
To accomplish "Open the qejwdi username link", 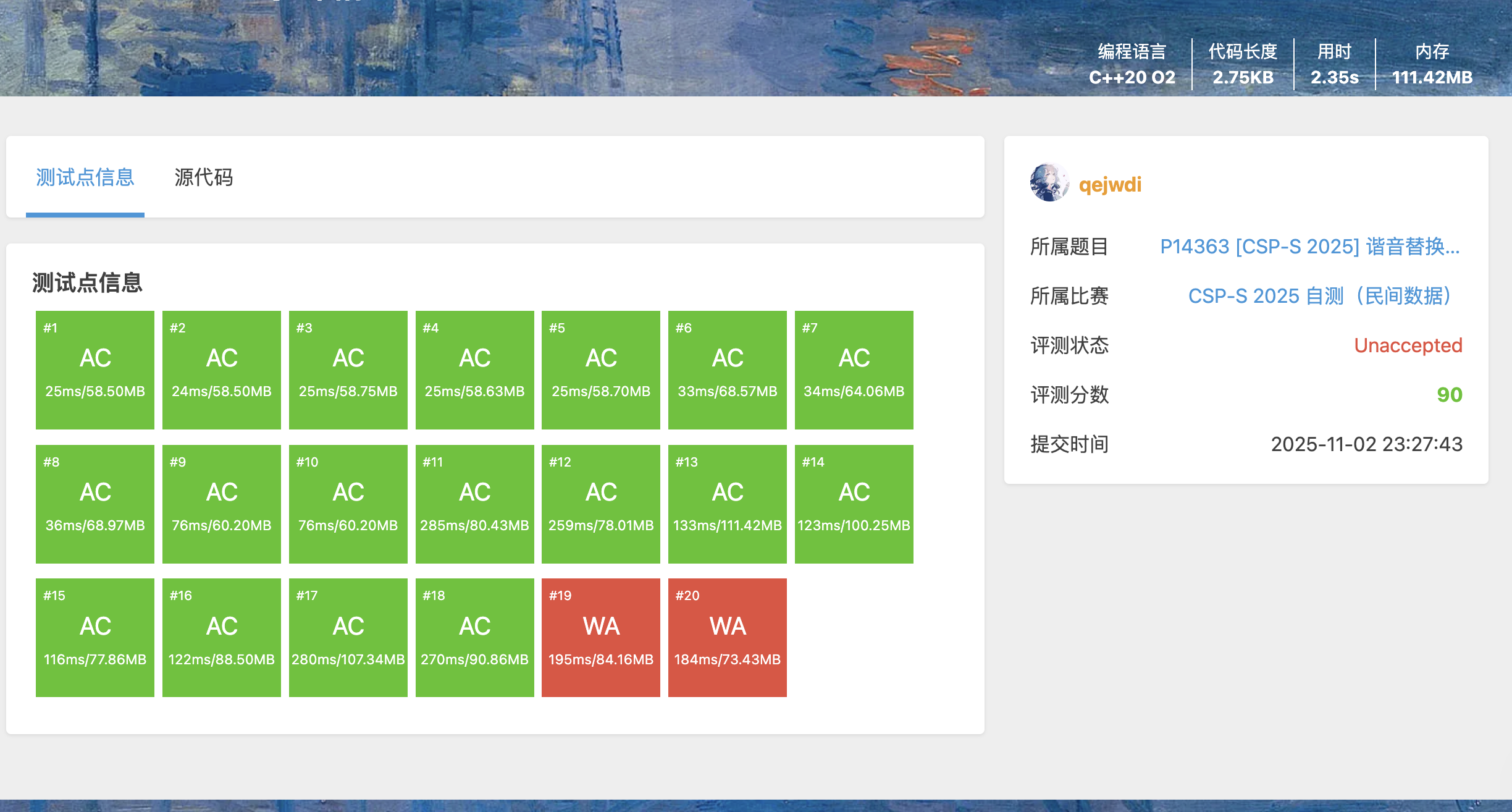I will (1110, 185).
